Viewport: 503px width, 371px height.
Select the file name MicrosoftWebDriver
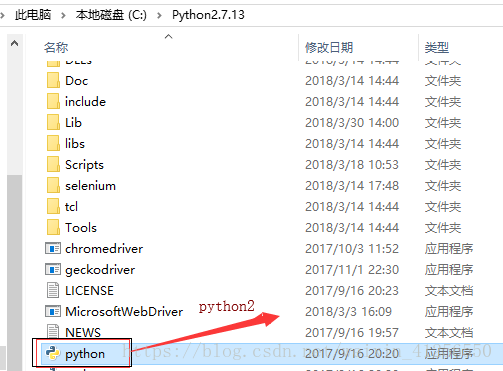click(124, 312)
